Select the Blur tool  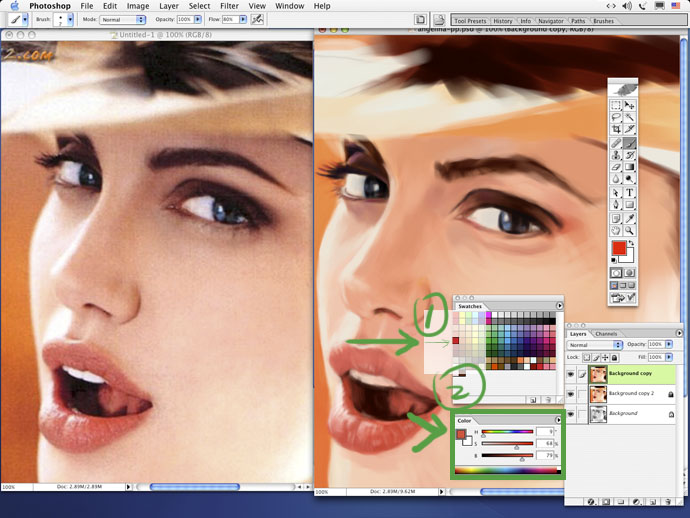pyautogui.click(x=616, y=179)
